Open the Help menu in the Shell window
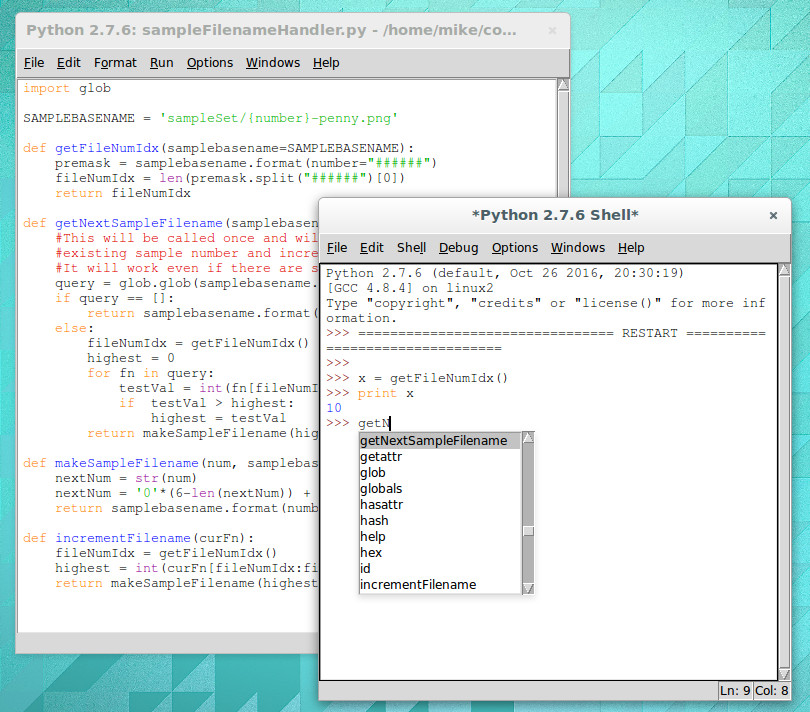The width and height of the screenshot is (810, 712). tap(631, 247)
